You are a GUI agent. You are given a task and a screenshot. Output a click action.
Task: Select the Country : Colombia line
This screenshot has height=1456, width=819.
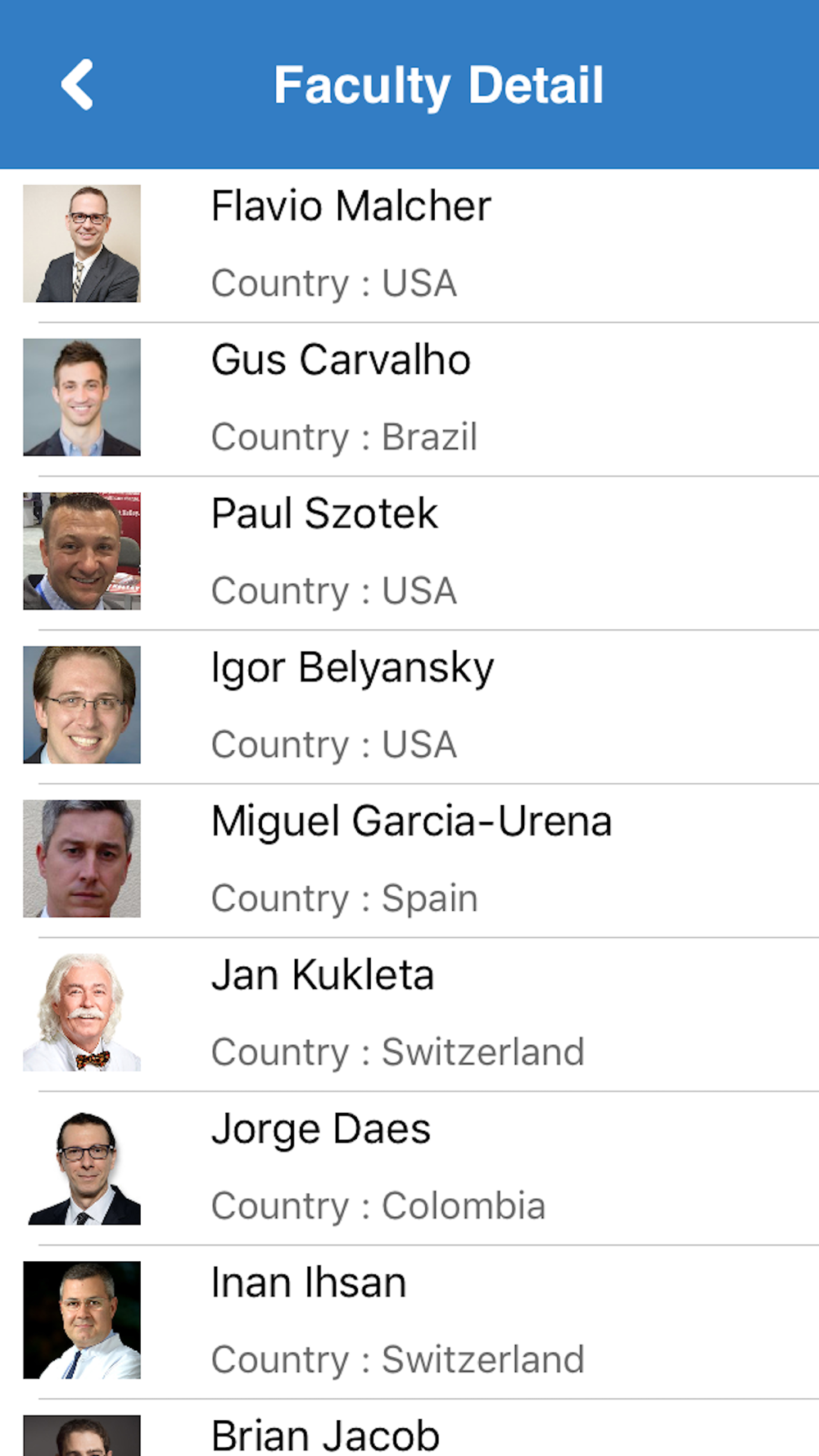378,1206
